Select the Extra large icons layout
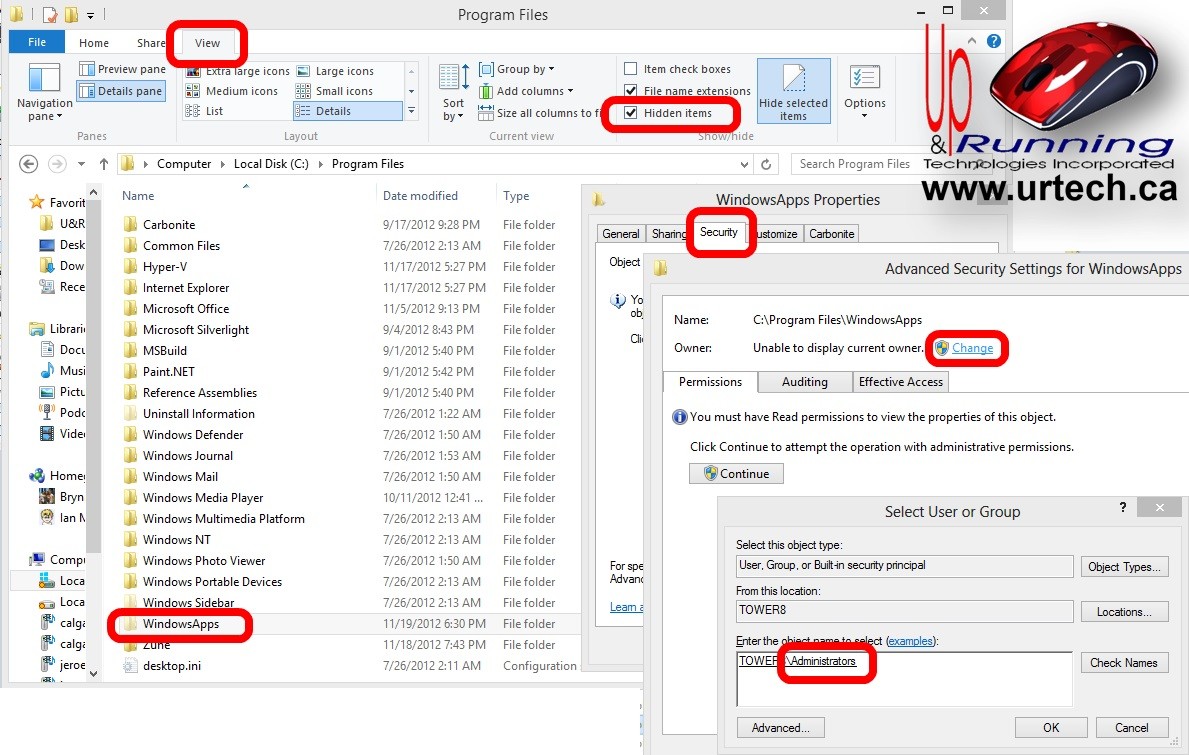 (x=238, y=71)
